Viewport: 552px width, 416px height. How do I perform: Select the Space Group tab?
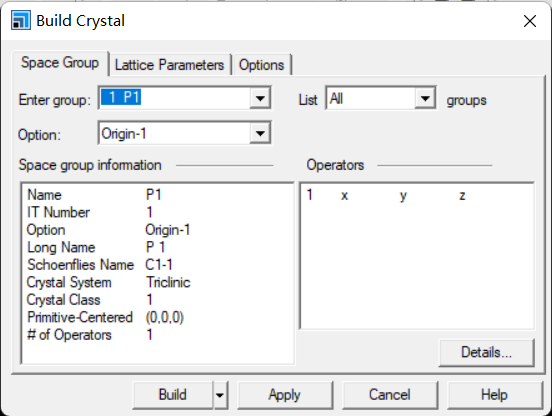click(x=60, y=63)
